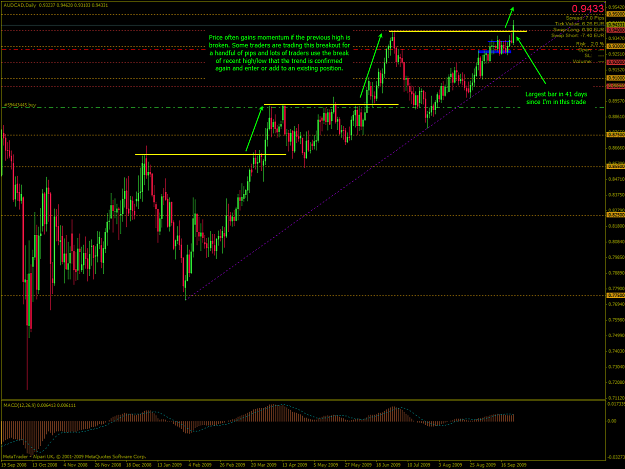
Task: Select the 'Spread: 7.0 Pips' info line
Action: coord(585,18)
